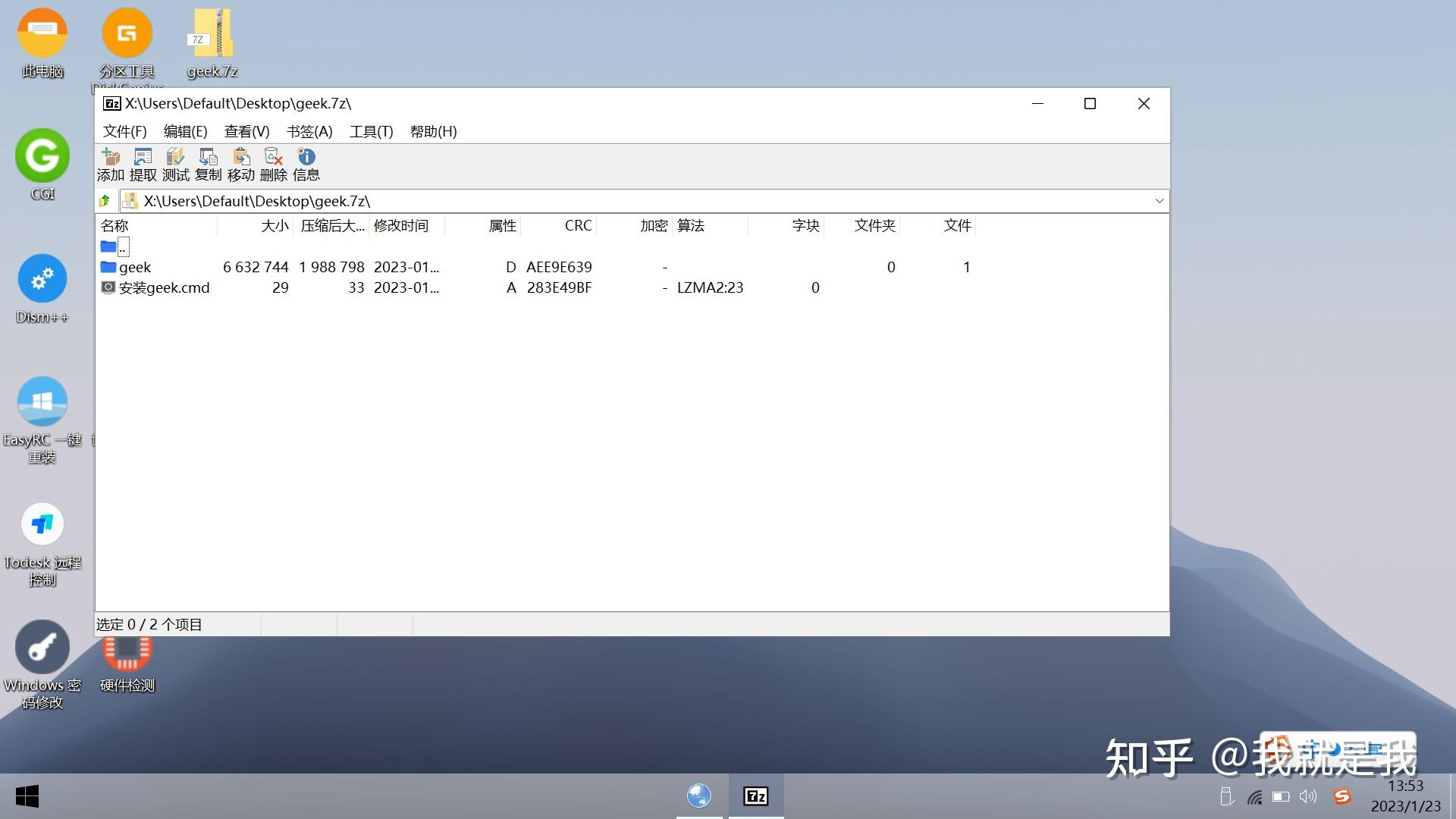
Task: Click the Test (测试) toolbar icon
Action: [x=175, y=157]
